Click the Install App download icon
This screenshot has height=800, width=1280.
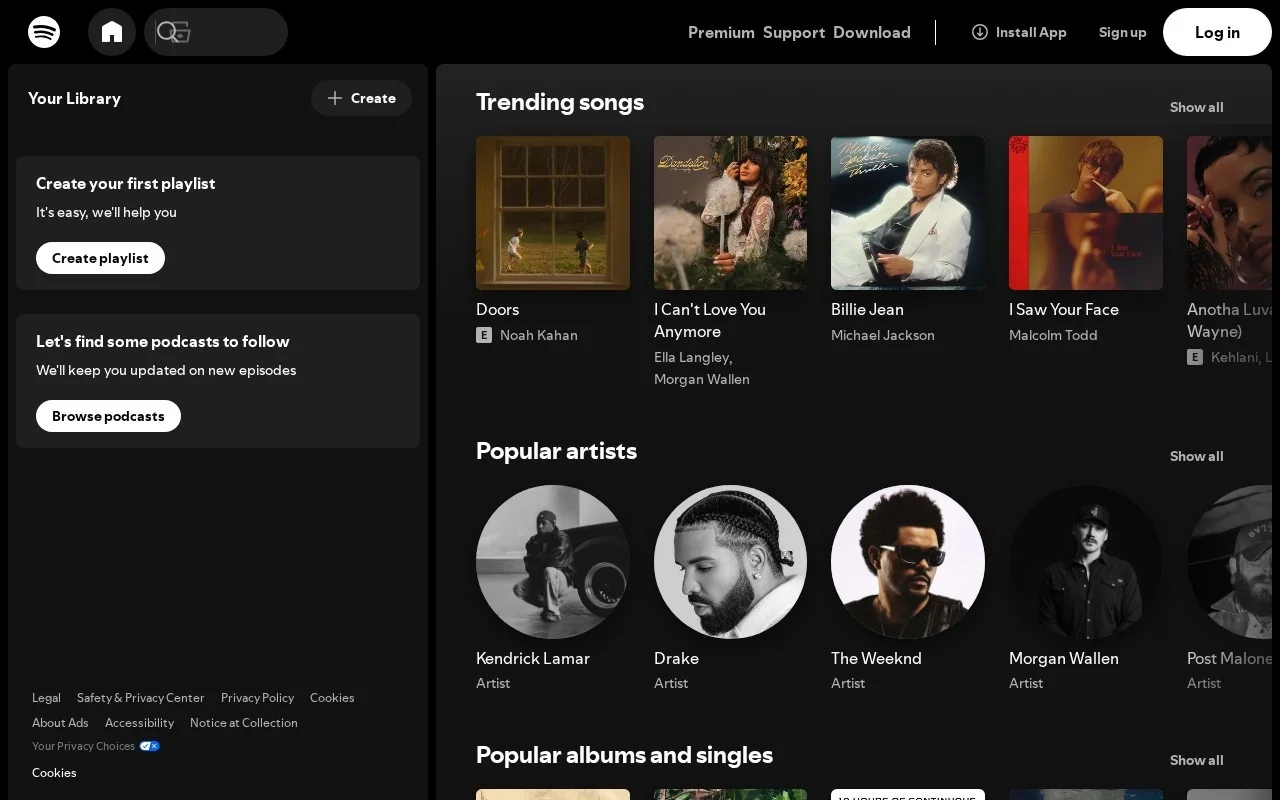980,32
